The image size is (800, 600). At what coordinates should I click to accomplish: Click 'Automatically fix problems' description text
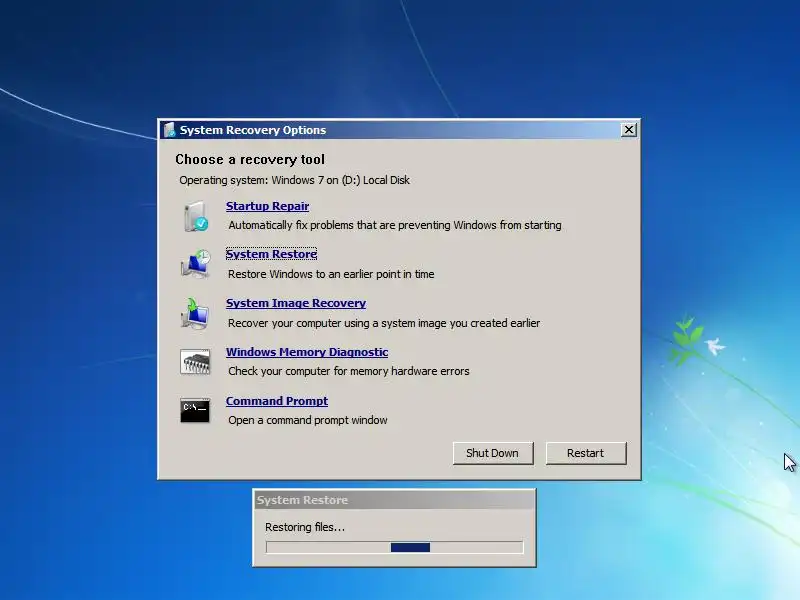tap(395, 225)
